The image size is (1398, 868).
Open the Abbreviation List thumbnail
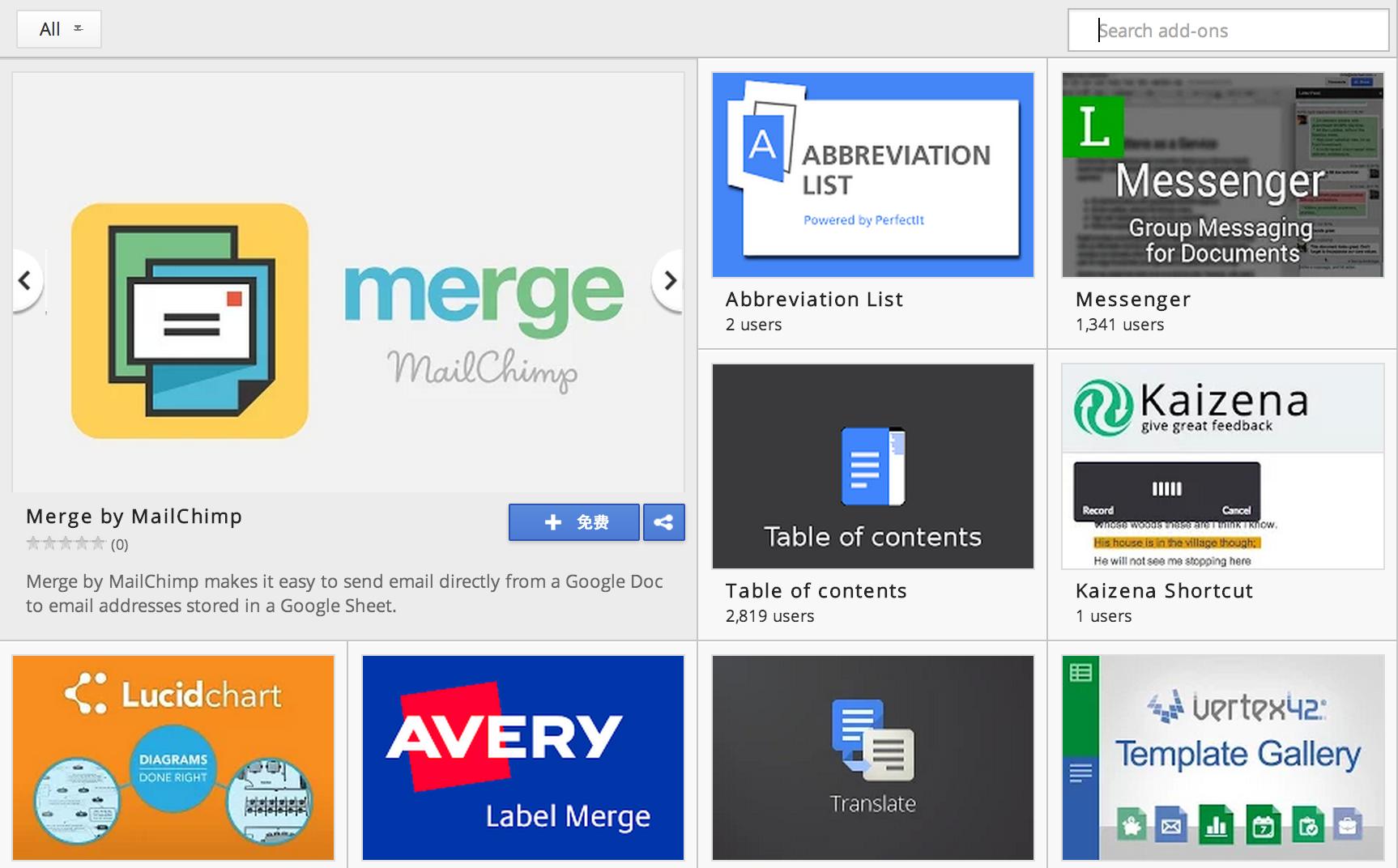point(873,175)
